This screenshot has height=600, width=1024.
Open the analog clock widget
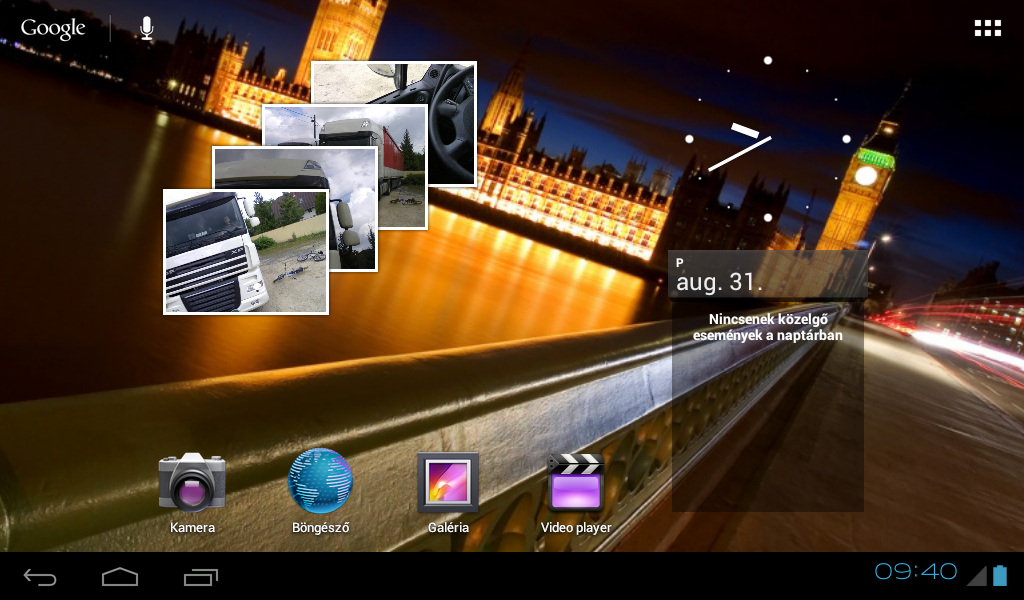tap(768, 138)
